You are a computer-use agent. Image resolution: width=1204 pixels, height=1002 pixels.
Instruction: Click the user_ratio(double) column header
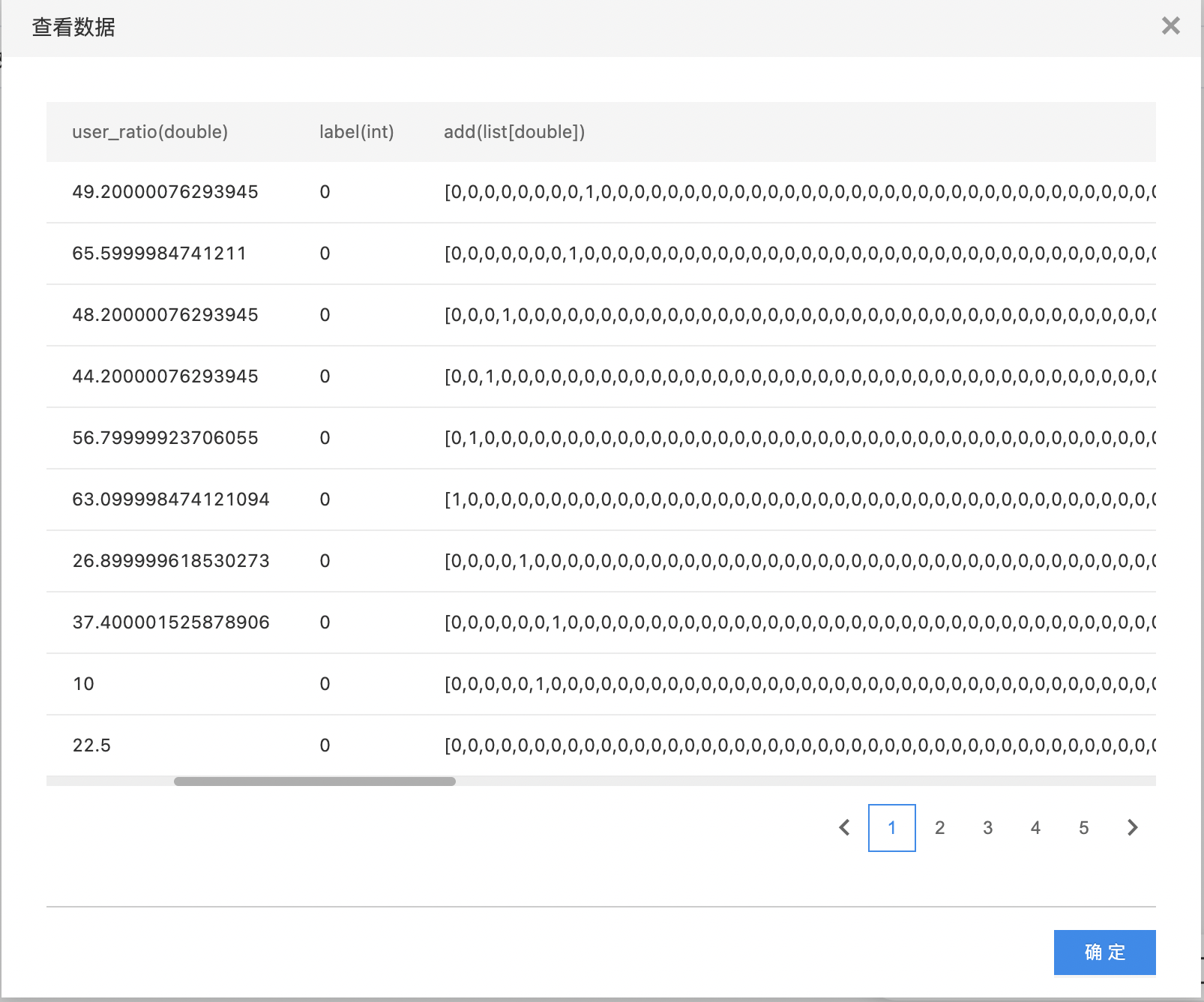[150, 132]
